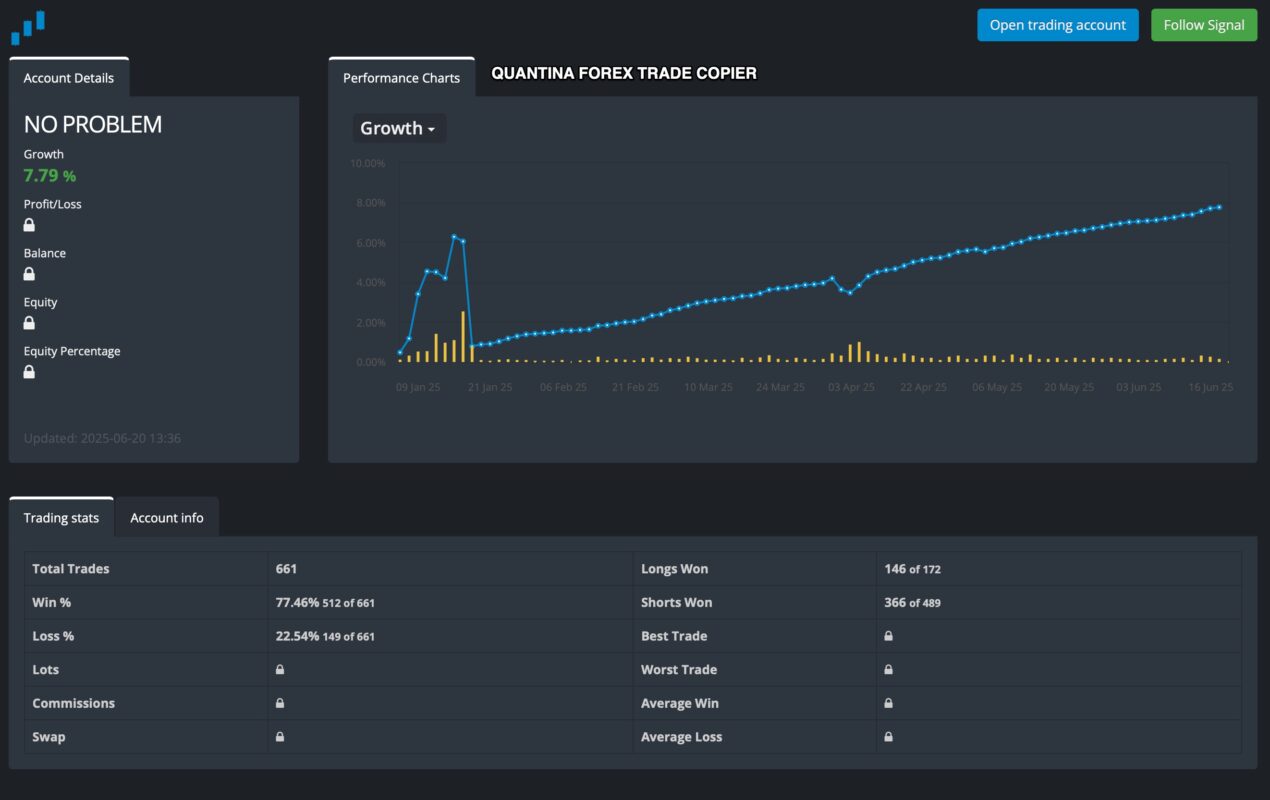Click the Total Trades value 661
This screenshot has width=1270, height=800.
287,569
